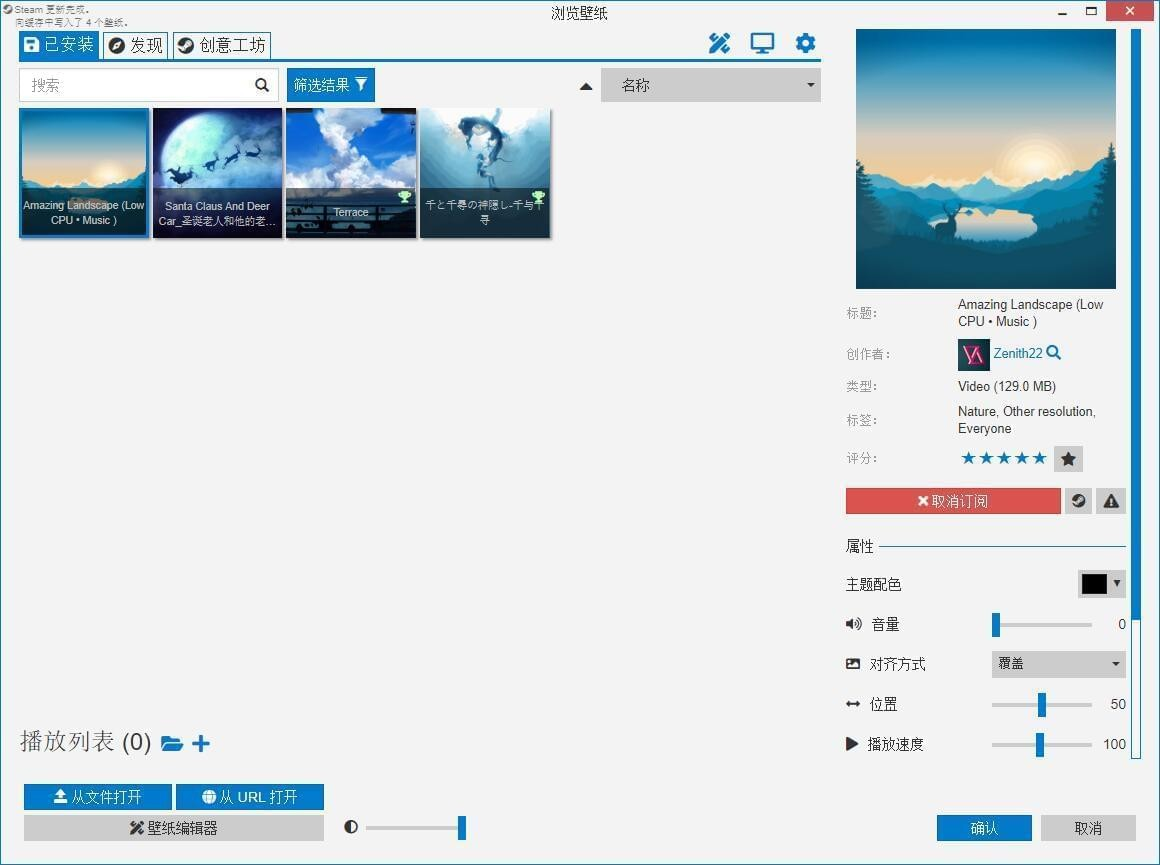Click trophy badge on Terrace wallpaper
This screenshot has width=1160, height=865.
tap(404, 197)
